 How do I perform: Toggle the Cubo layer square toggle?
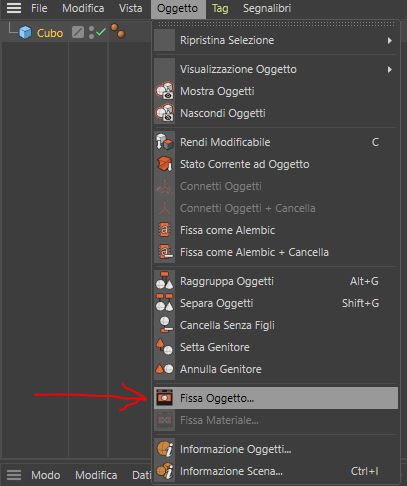[78, 32]
